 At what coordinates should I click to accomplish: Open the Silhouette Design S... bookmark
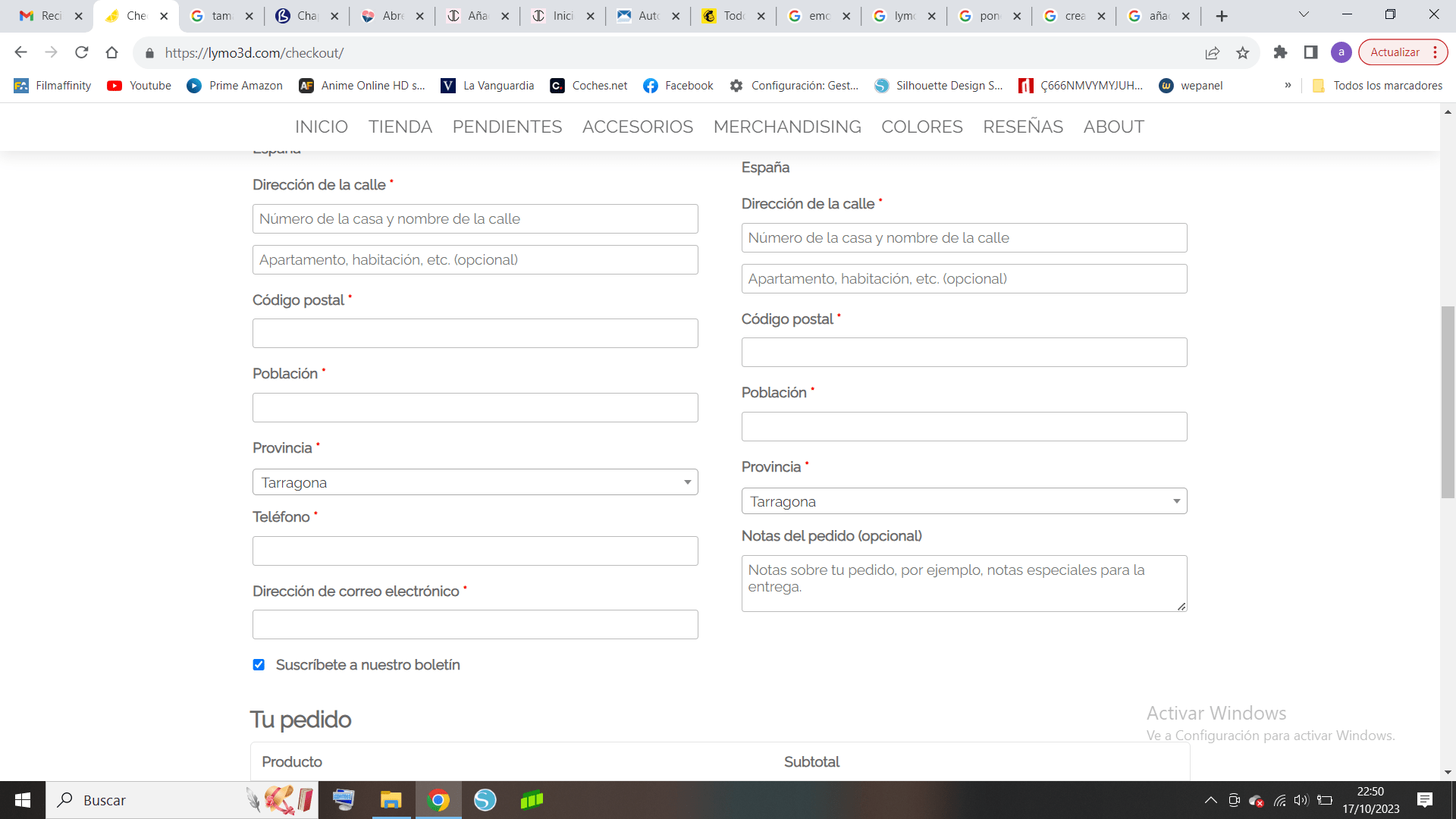click(939, 86)
